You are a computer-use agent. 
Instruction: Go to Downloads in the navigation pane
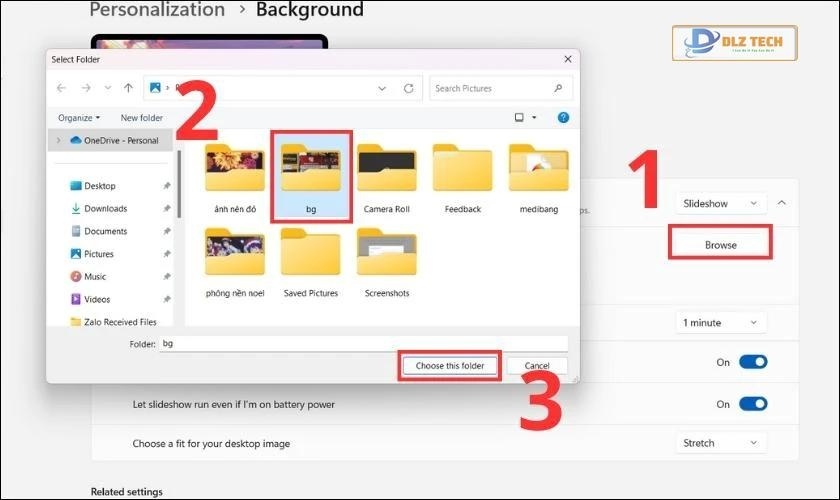point(105,208)
